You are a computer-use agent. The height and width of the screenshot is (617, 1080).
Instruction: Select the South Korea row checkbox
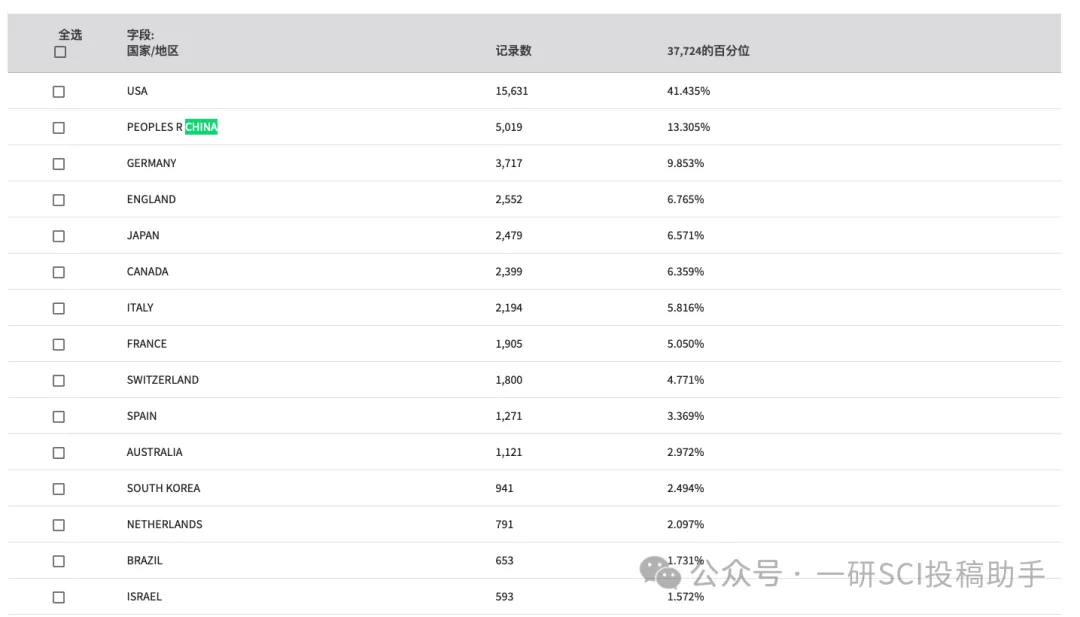coord(59,489)
